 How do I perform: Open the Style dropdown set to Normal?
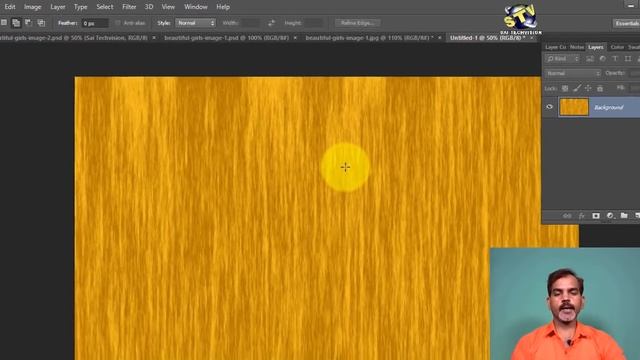point(196,23)
